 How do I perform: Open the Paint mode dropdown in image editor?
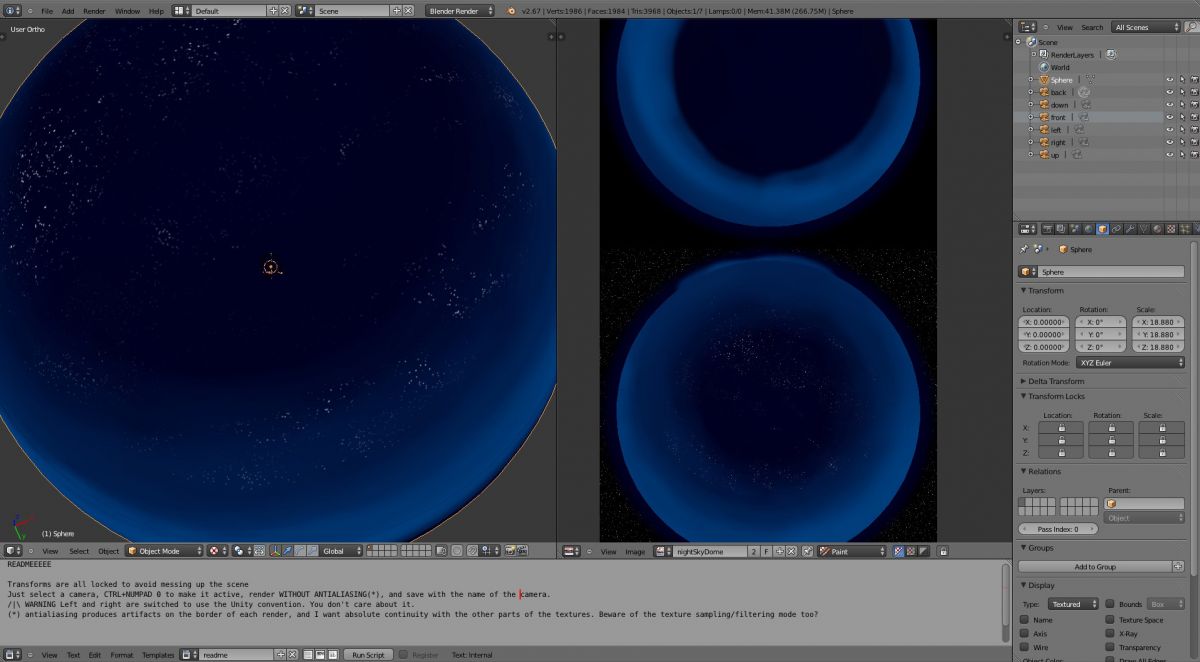tap(851, 551)
